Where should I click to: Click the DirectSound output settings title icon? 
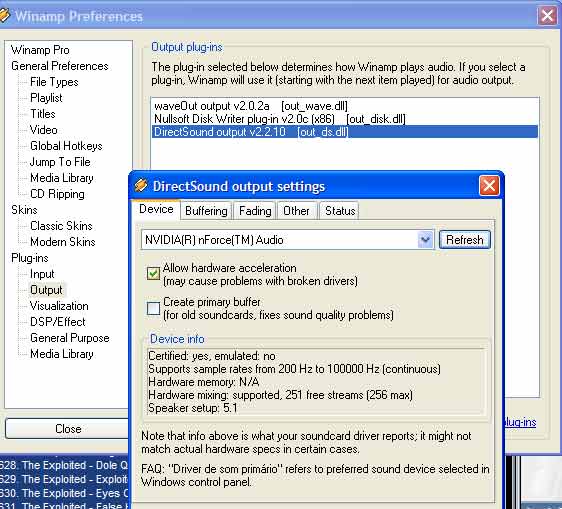[141, 185]
